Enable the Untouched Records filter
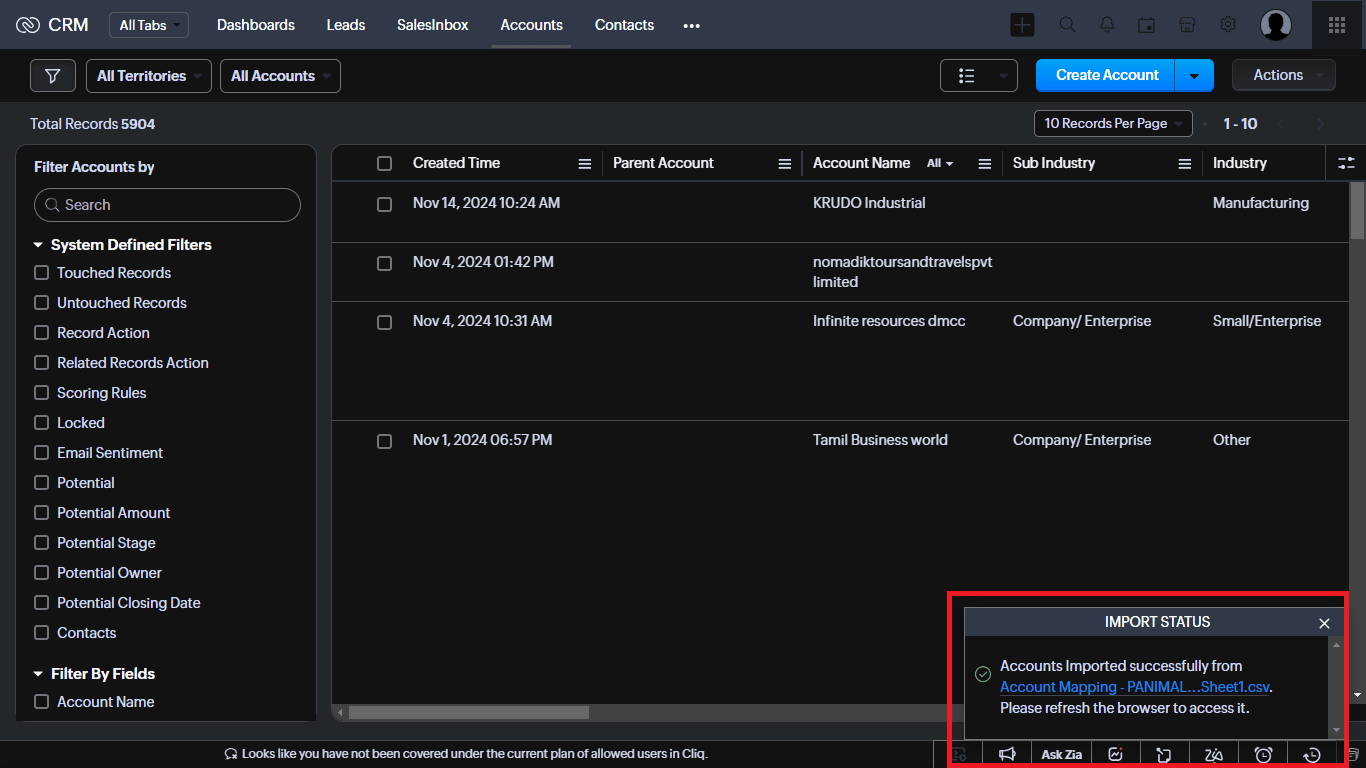 [x=41, y=303]
